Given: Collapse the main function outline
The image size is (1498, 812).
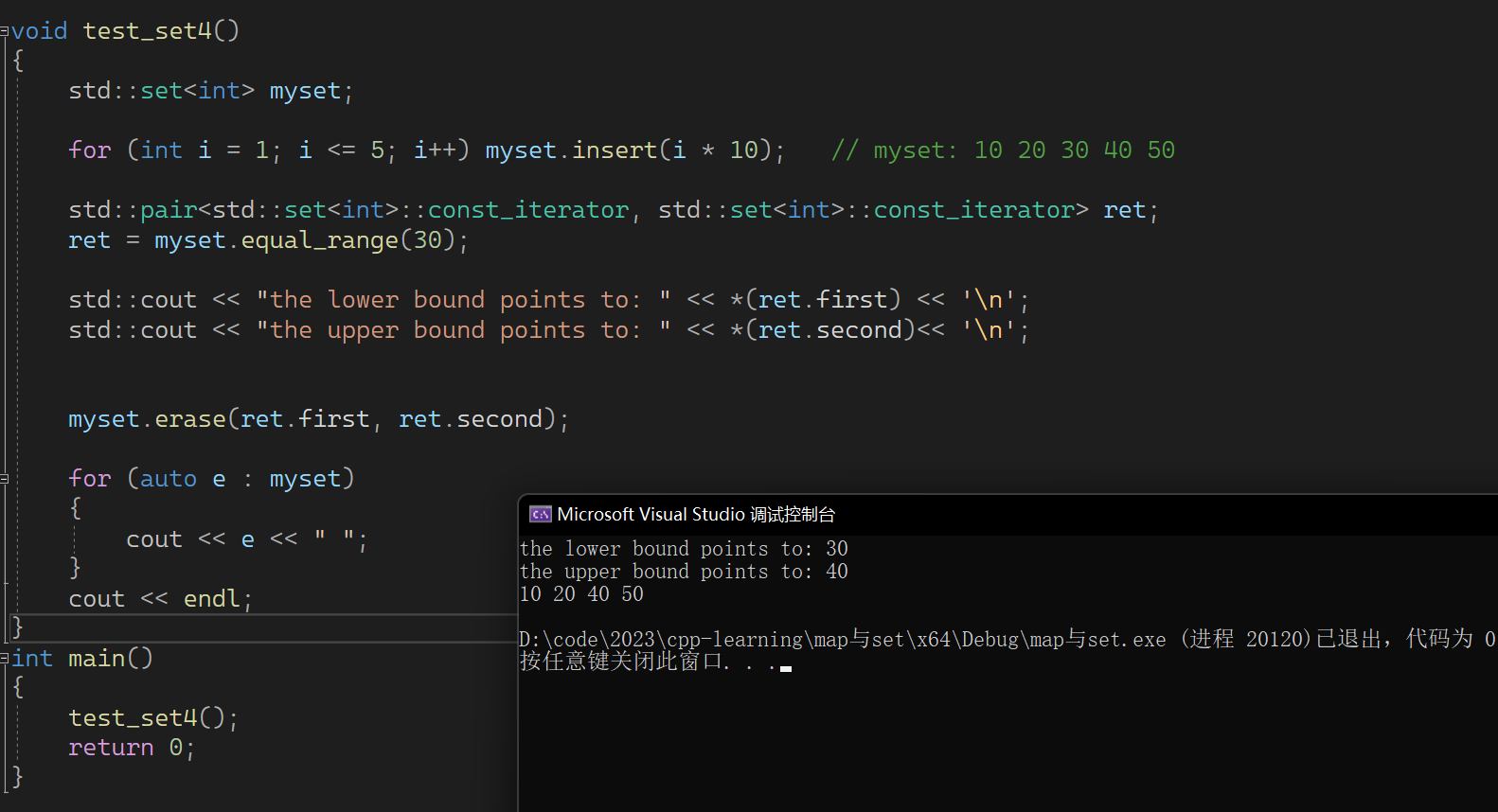Looking at the screenshot, I should point(5,659).
